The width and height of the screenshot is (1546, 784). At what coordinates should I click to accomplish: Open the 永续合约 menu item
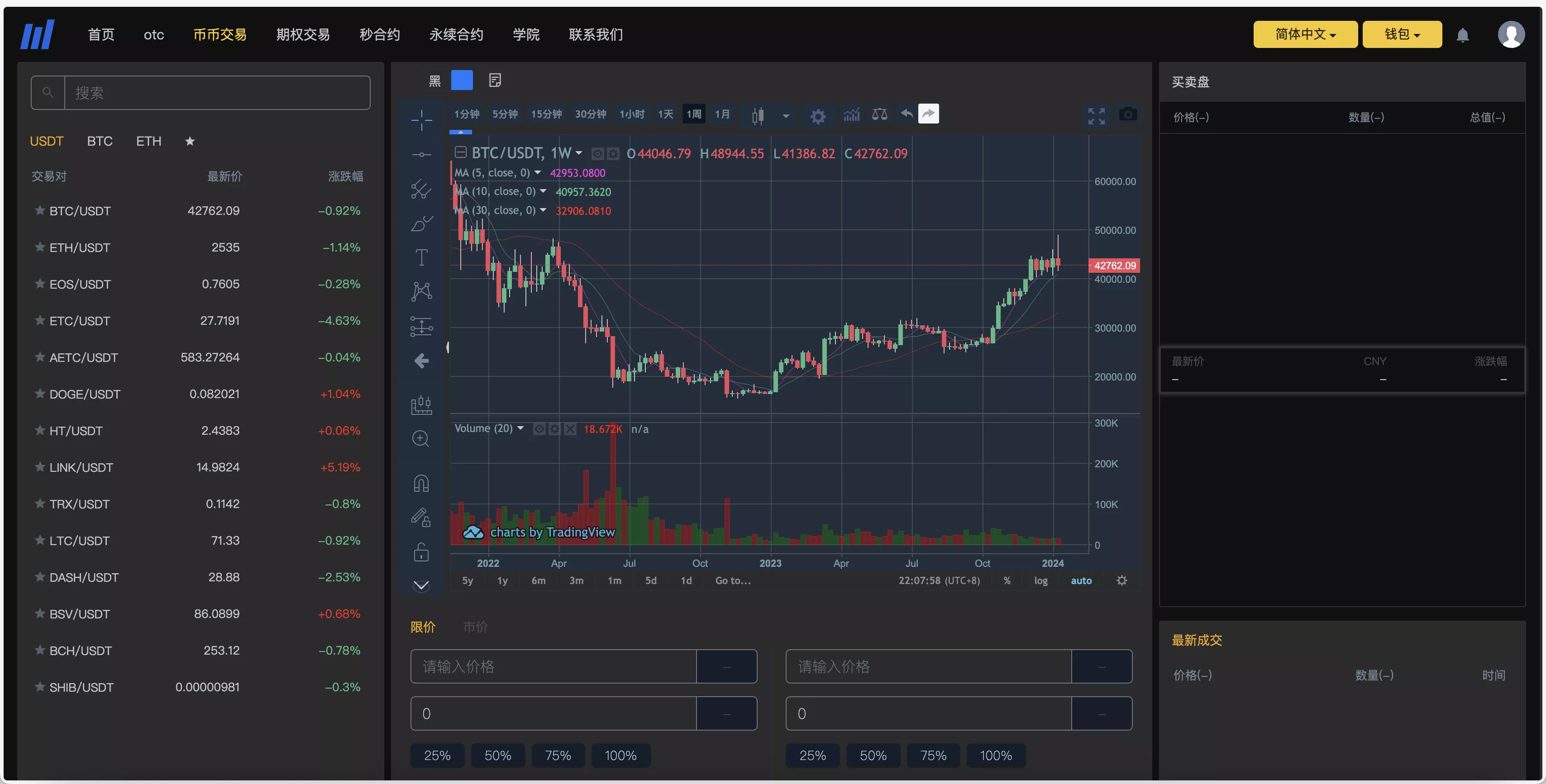point(456,34)
